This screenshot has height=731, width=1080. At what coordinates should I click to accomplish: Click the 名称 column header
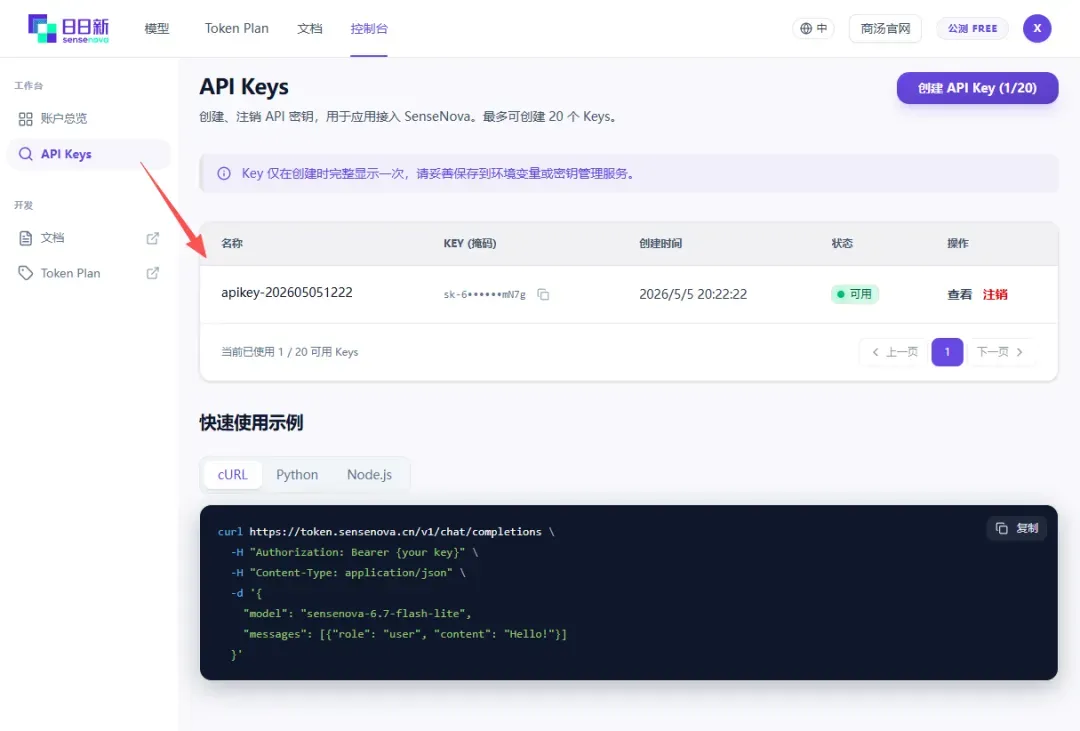pyautogui.click(x=231, y=243)
